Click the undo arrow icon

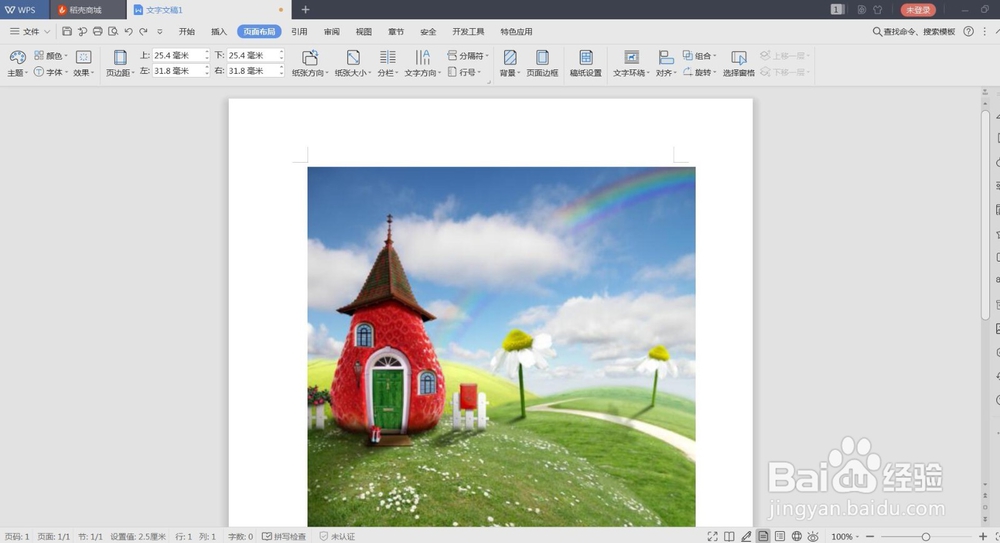click(x=128, y=31)
